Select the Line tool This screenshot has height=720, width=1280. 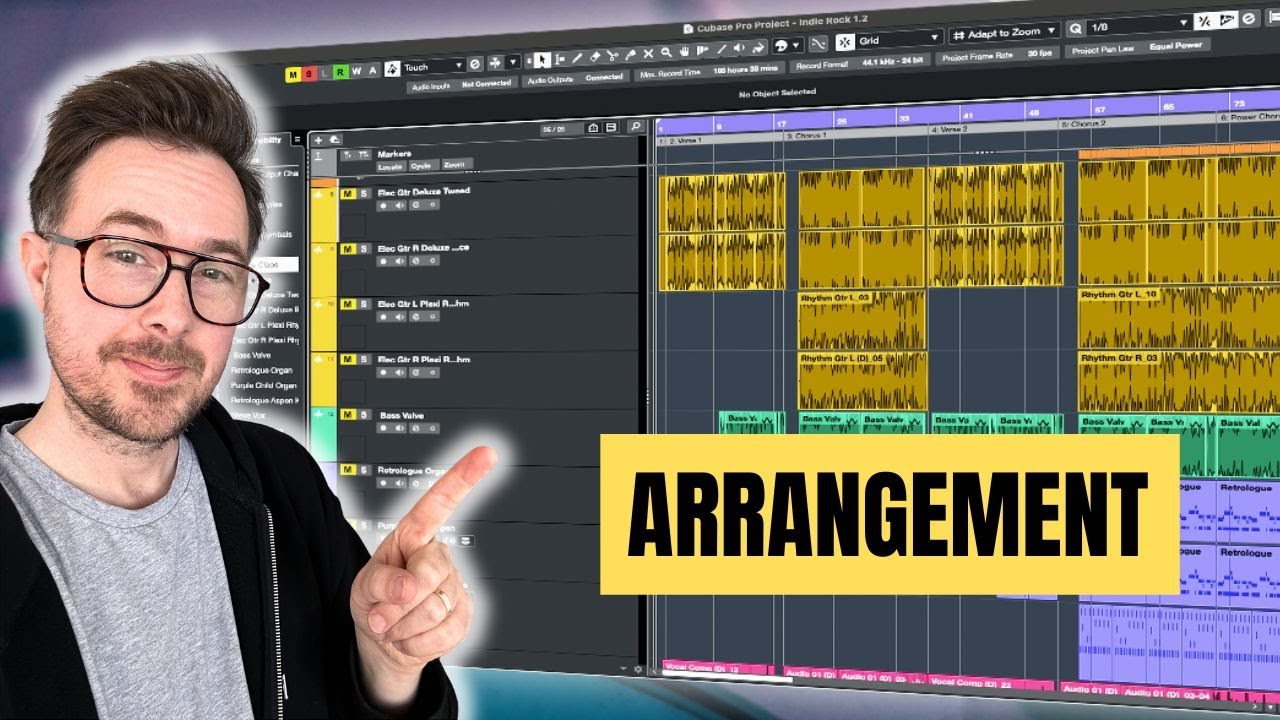(x=721, y=49)
